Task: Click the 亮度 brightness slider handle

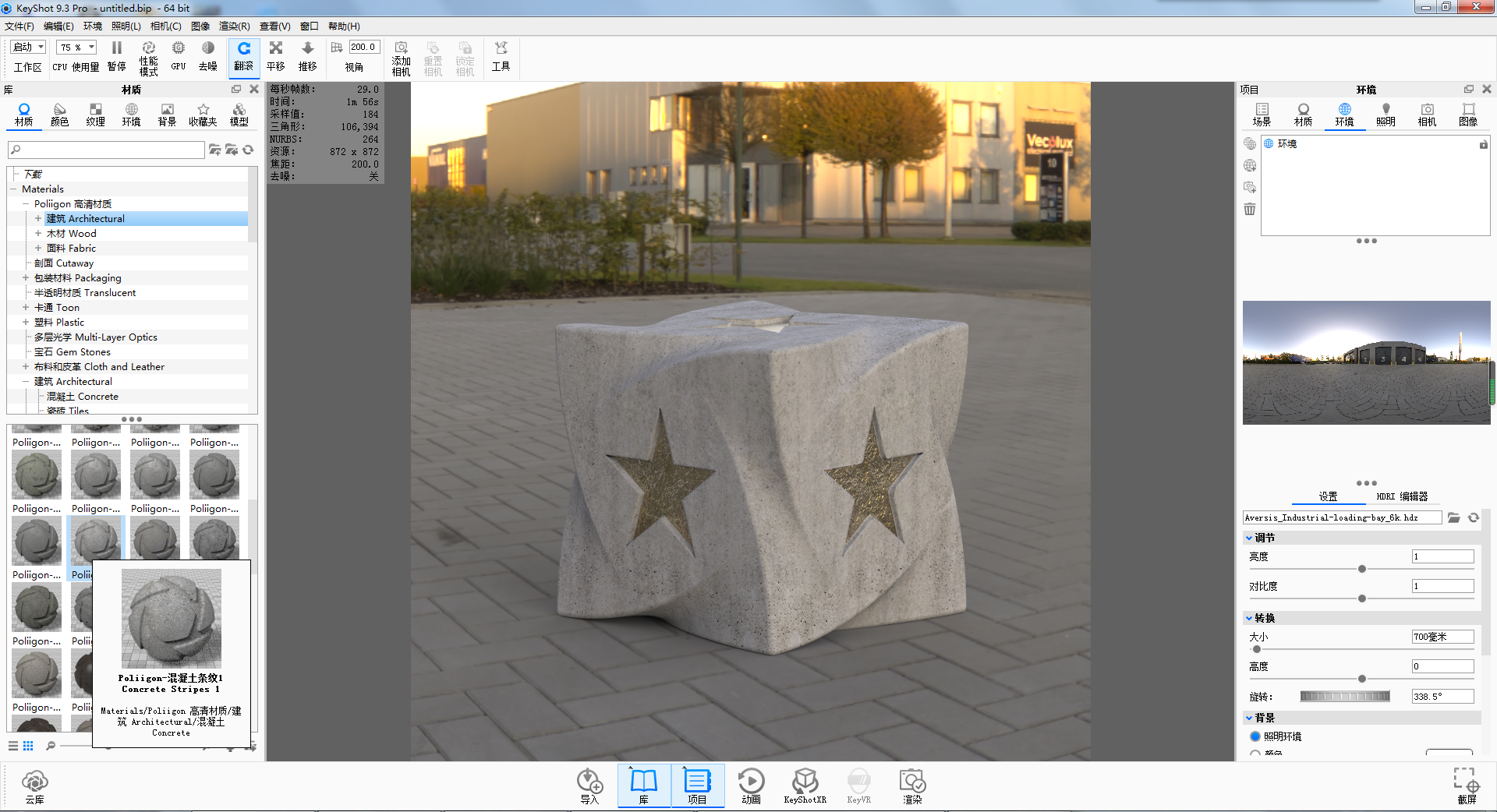Action: click(x=1362, y=569)
